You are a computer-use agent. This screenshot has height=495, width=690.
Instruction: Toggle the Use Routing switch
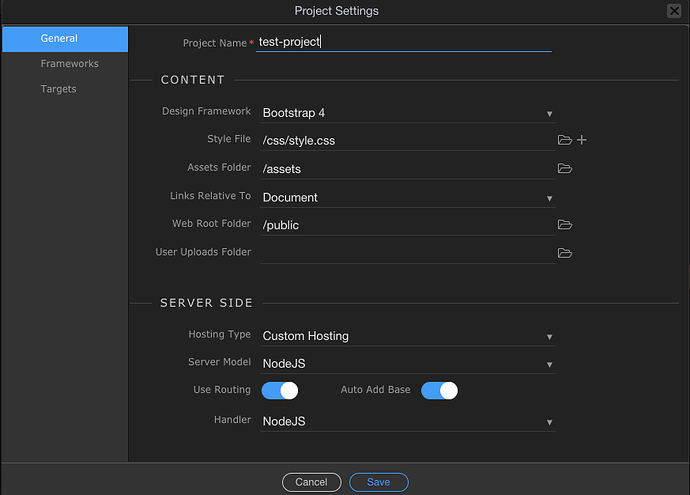point(280,390)
